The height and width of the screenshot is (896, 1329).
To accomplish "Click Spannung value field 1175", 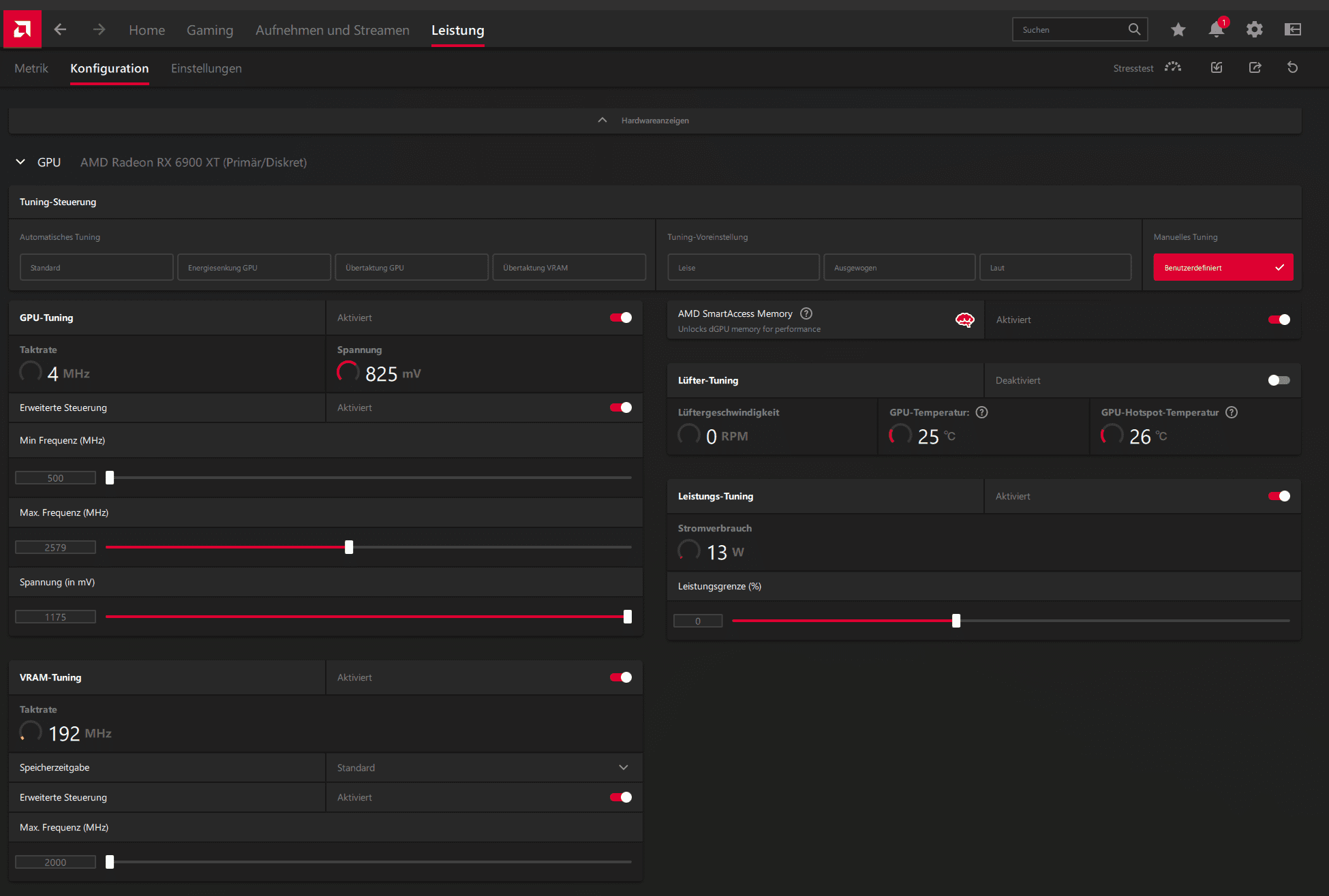I will pyautogui.click(x=55, y=617).
